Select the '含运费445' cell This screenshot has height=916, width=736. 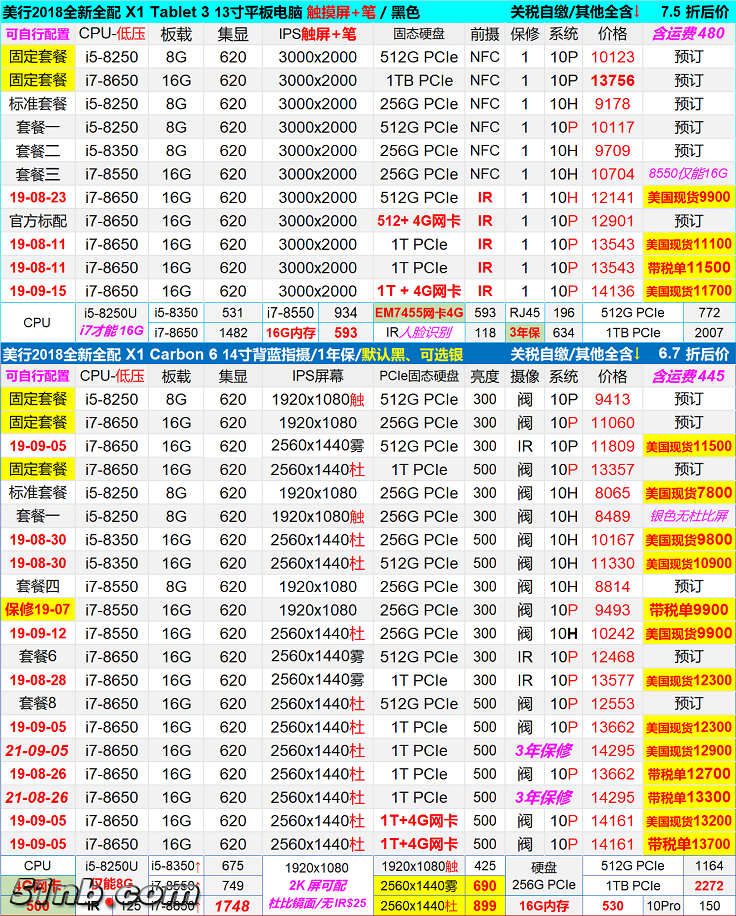coord(688,376)
